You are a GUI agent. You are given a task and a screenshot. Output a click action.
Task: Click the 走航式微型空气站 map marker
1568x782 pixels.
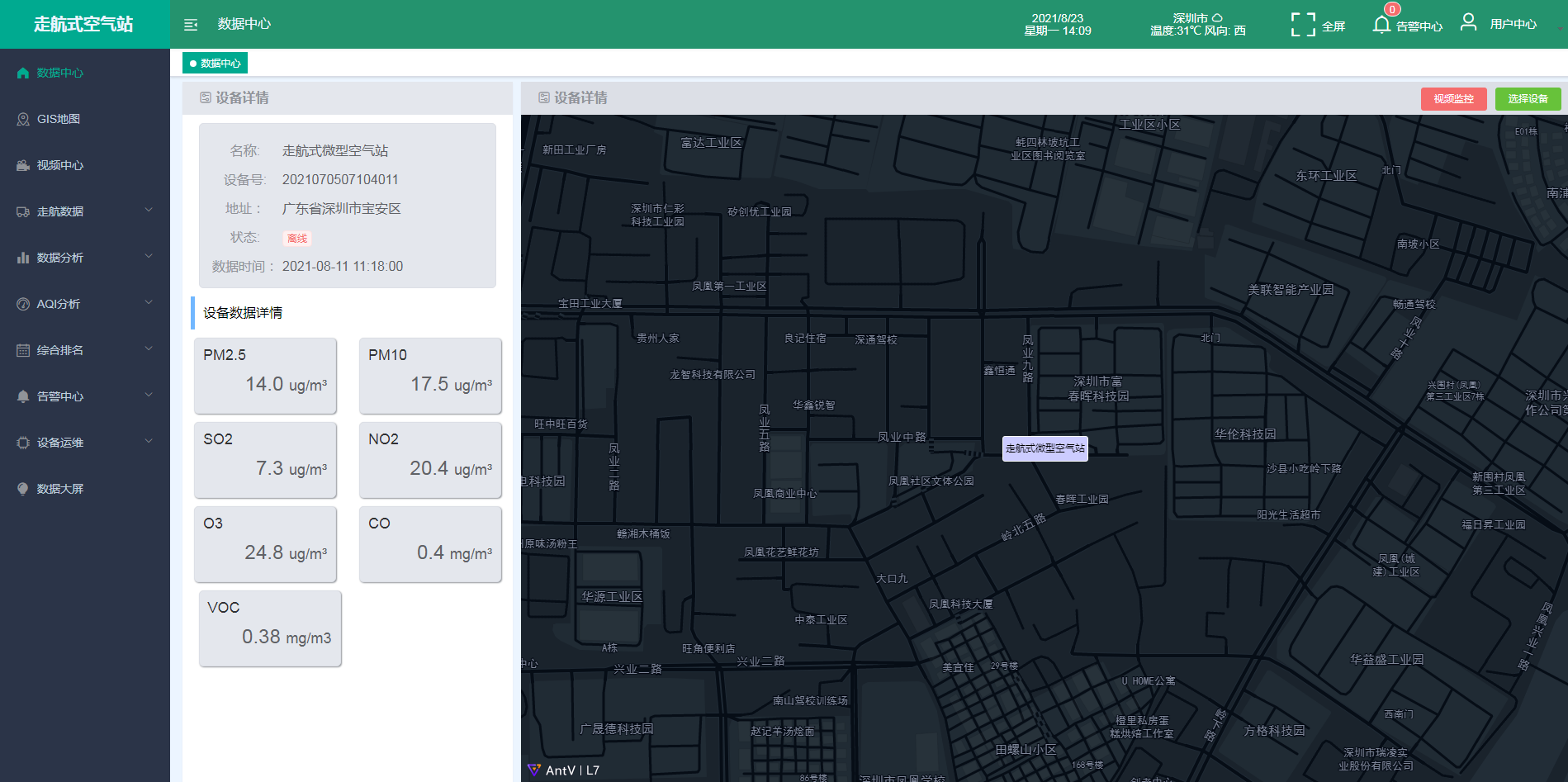(x=1045, y=448)
